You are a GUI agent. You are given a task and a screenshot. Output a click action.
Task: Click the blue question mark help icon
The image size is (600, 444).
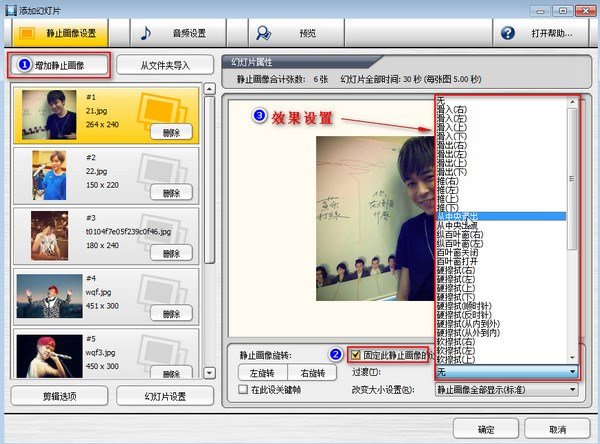coord(508,33)
